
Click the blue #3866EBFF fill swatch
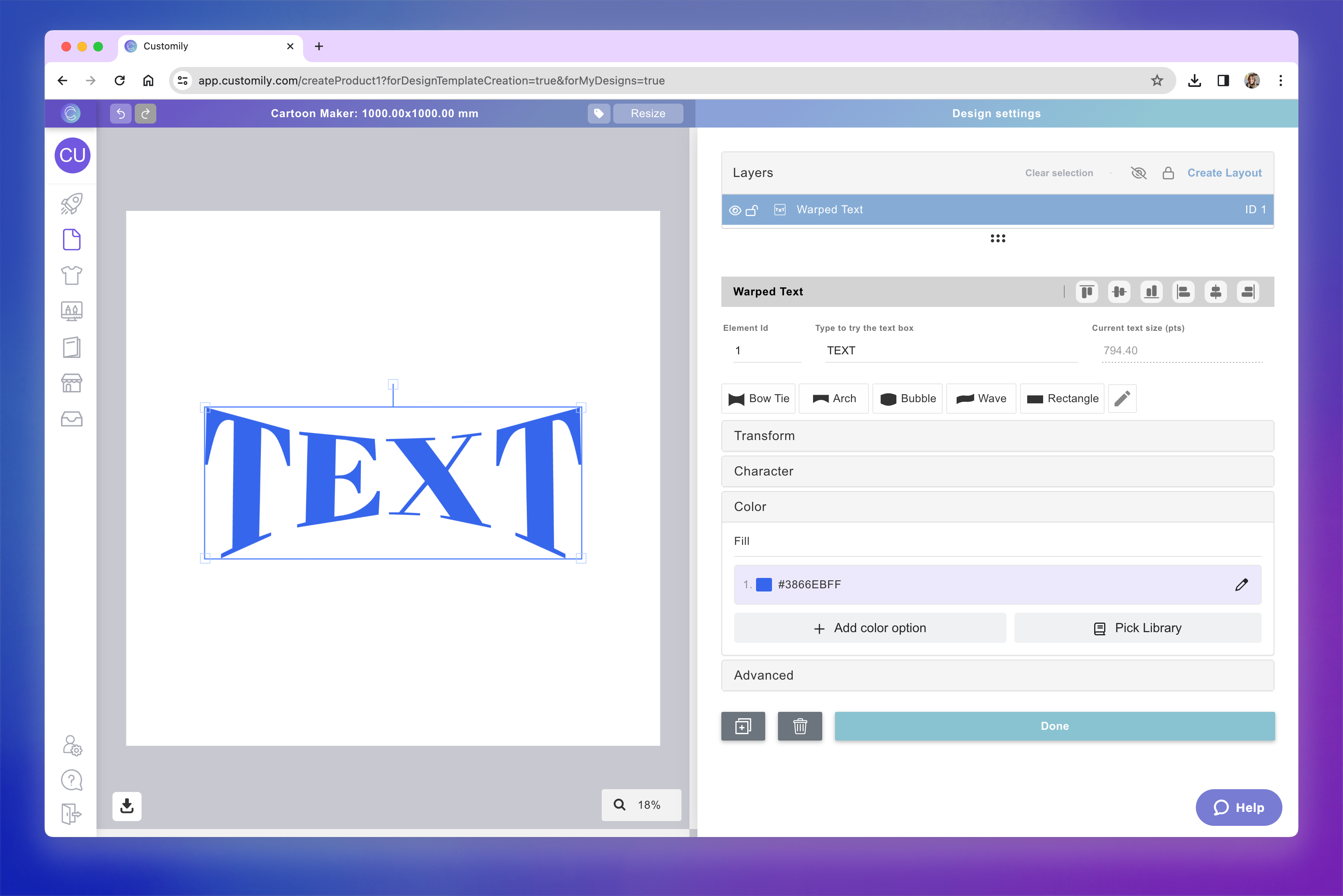coord(764,585)
